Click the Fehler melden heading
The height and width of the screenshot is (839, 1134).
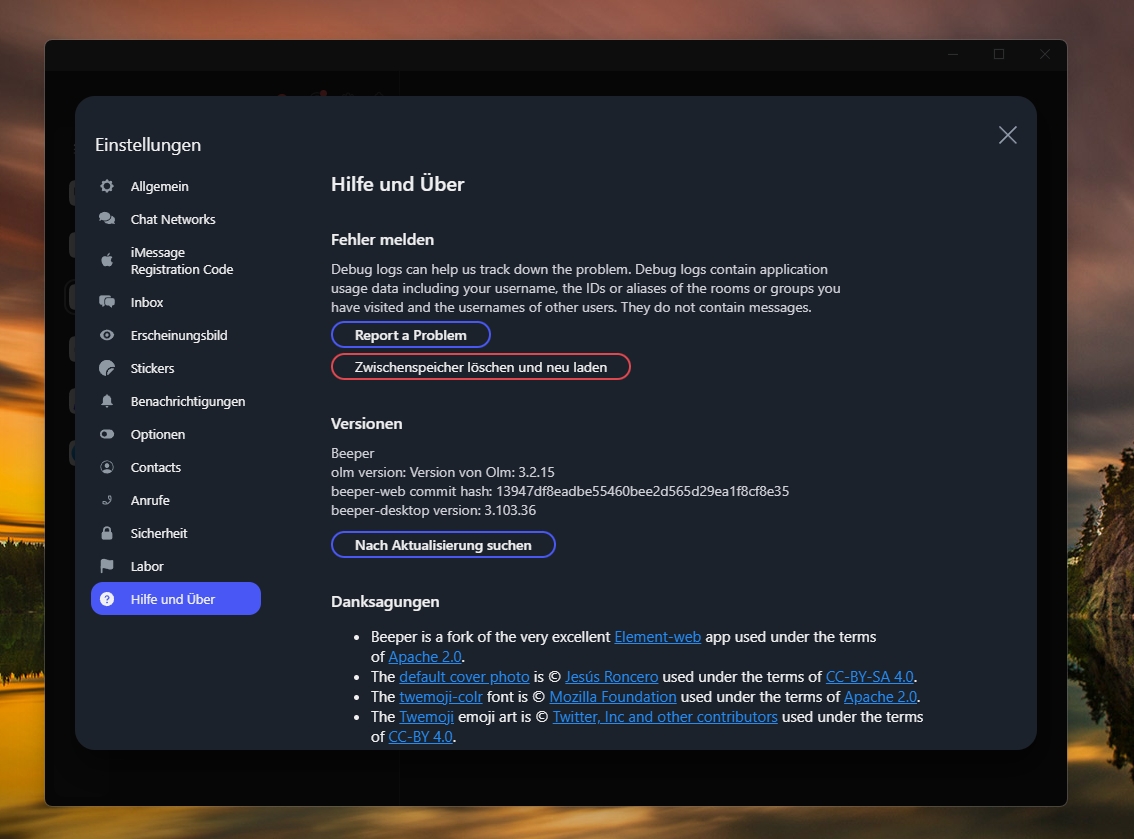coord(383,239)
